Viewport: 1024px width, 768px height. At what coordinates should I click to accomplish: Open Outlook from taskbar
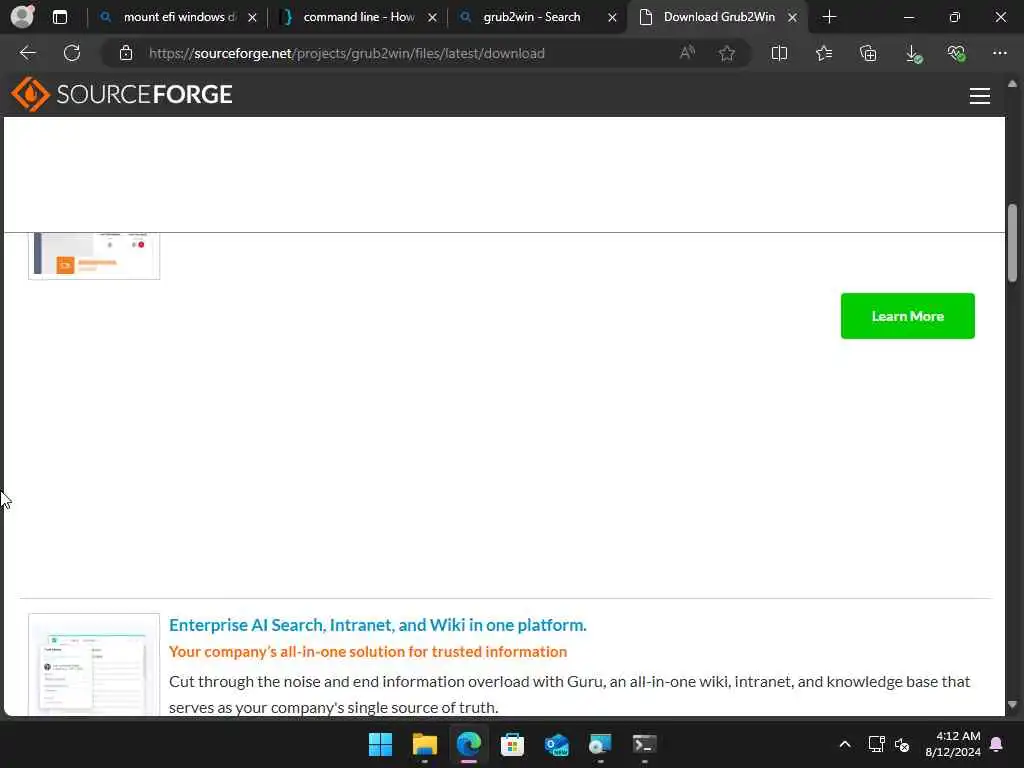[x=556, y=744]
